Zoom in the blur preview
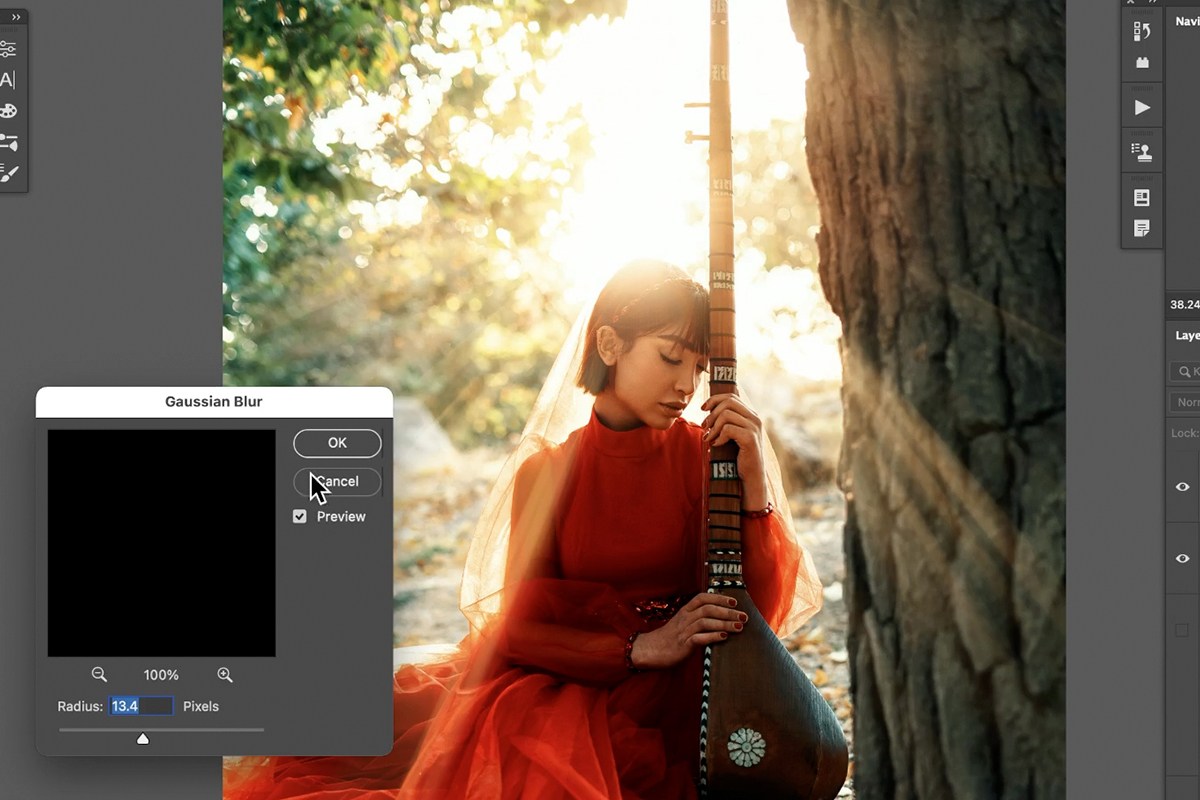 click(x=225, y=675)
